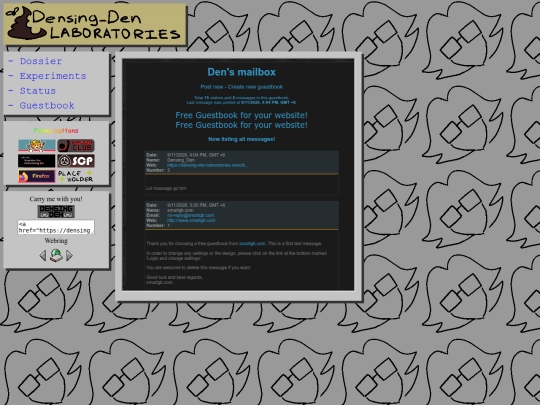Screen dimensions: 540x405
Task: Open the Status page
Action: tap(38, 91)
